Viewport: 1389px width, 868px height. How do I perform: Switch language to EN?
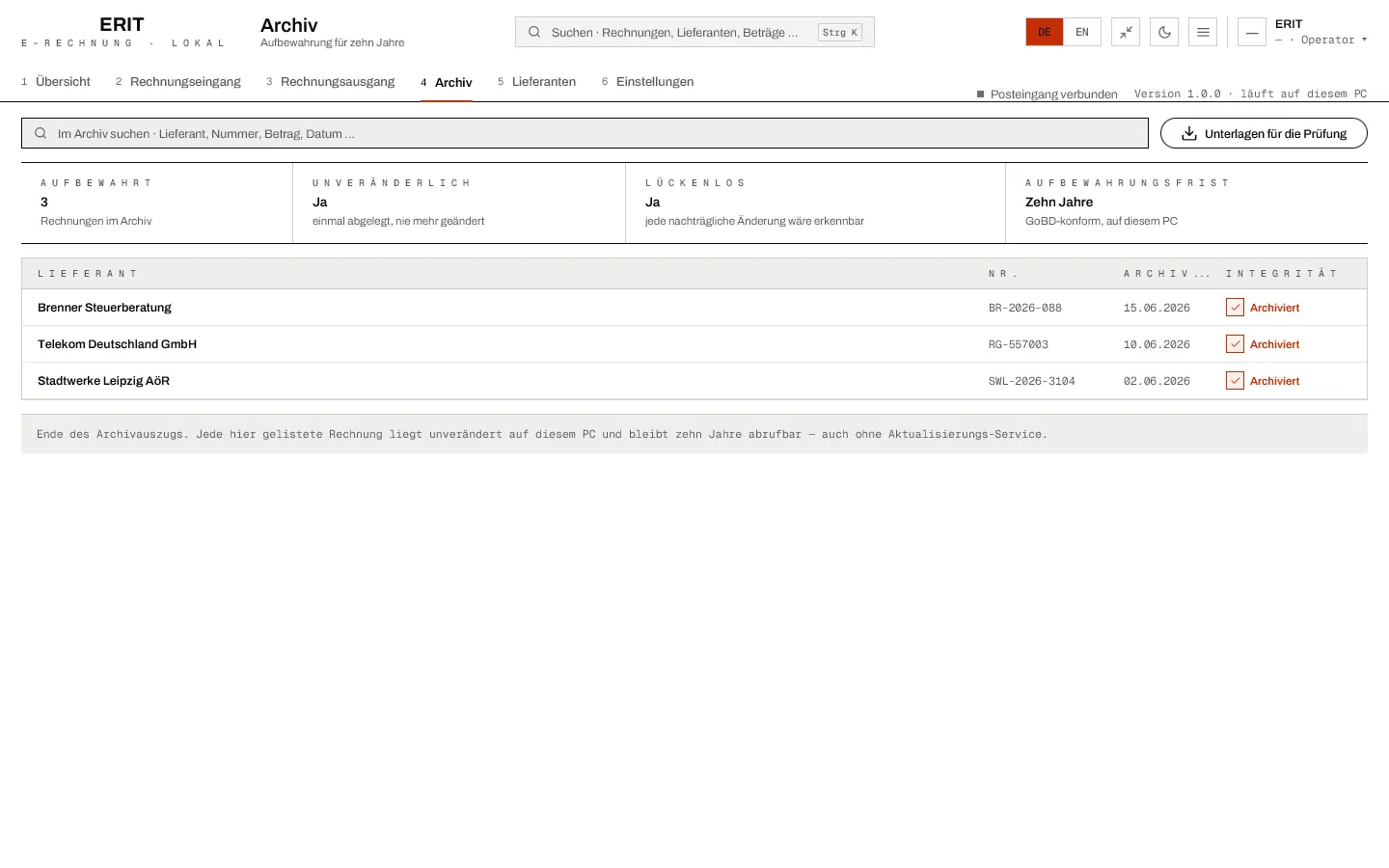(x=1082, y=32)
